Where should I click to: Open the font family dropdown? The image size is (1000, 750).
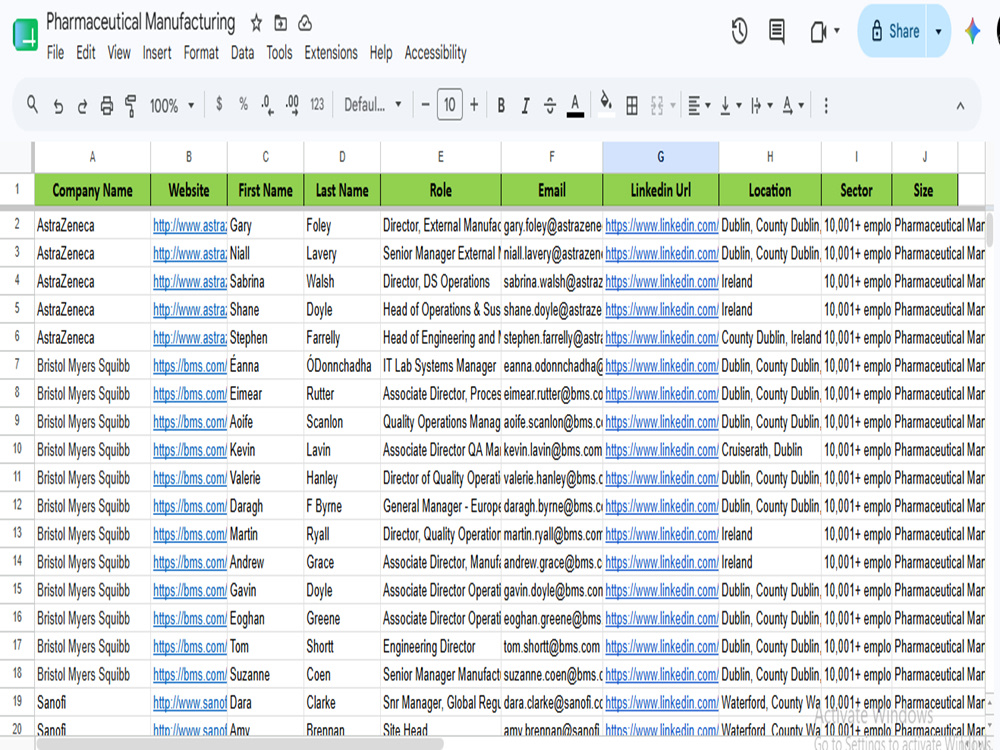[373, 105]
